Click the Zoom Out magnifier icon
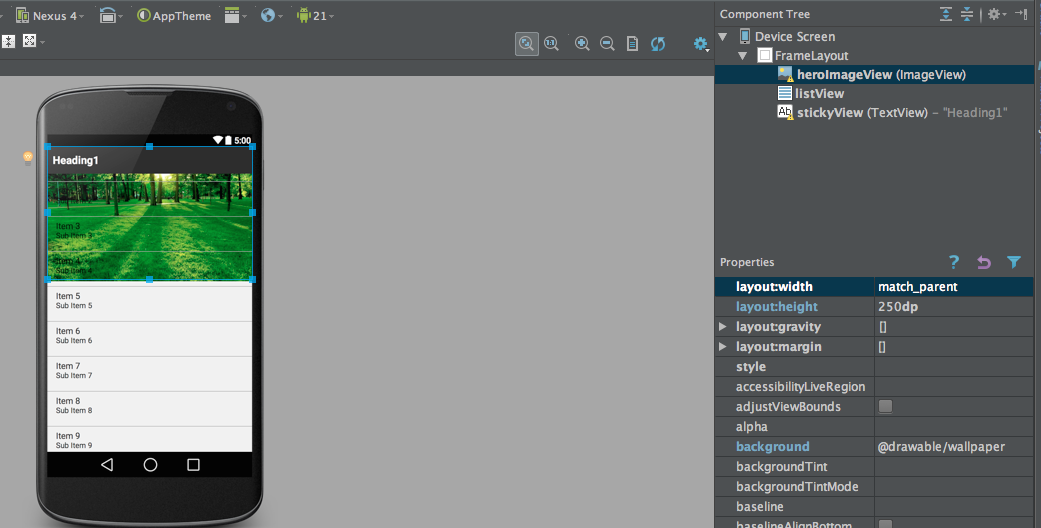Viewport: 1041px width, 528px height. tap(607, 44)
